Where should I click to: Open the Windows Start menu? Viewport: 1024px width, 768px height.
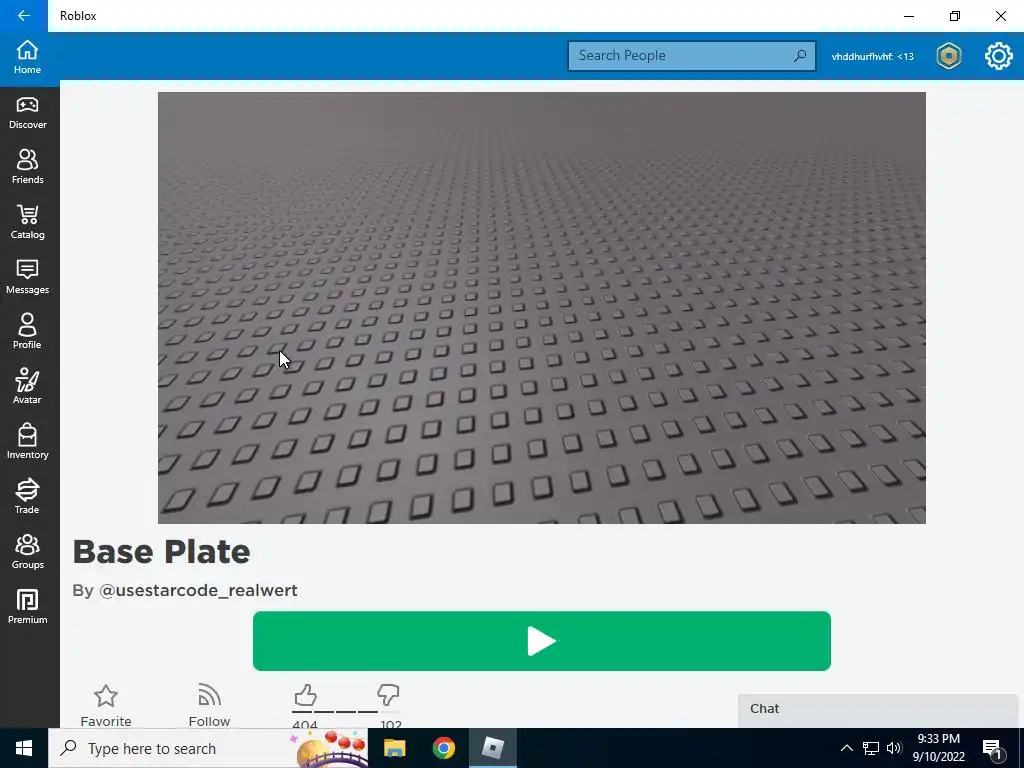[24, 748]
